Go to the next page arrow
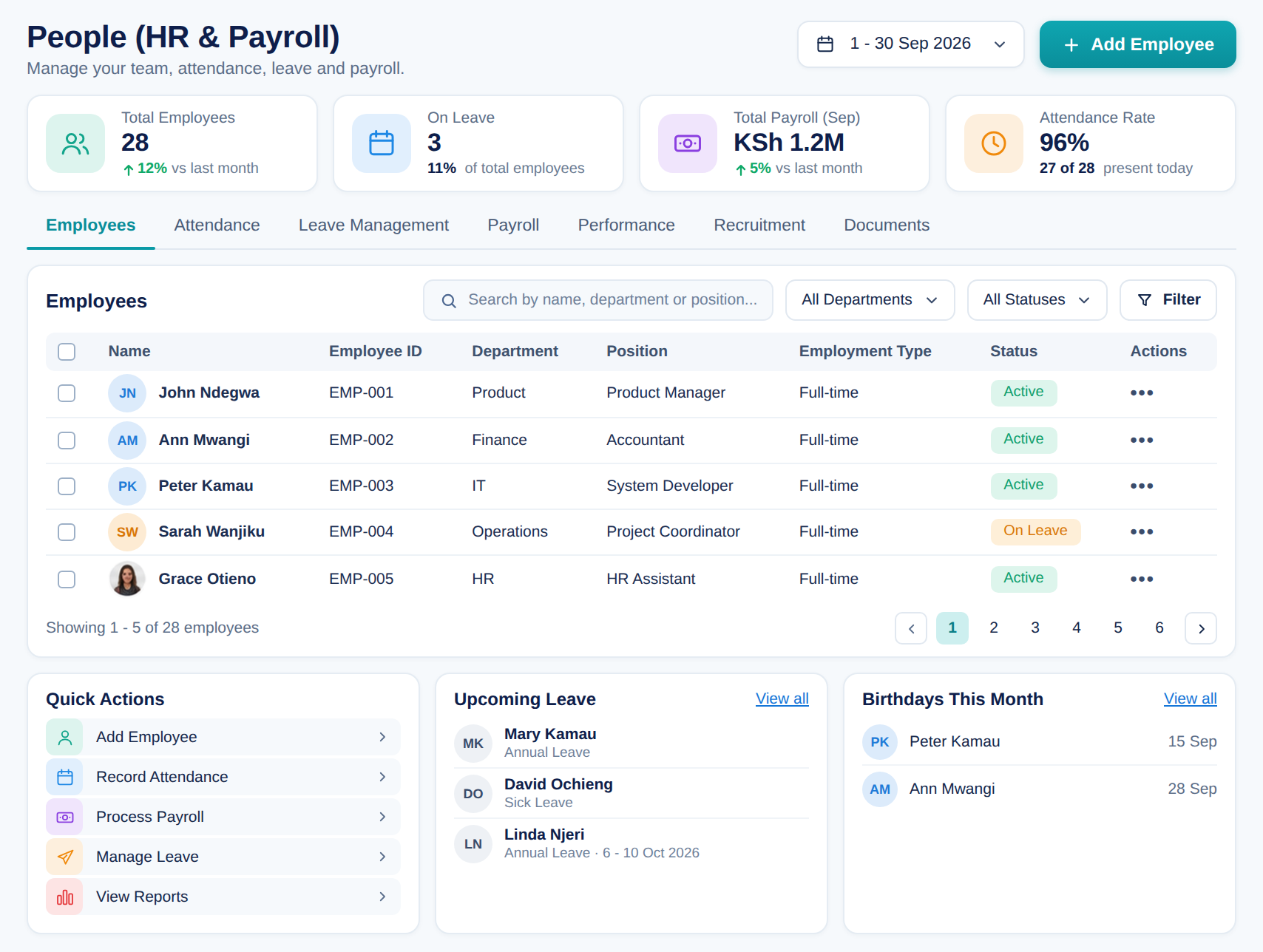The height and width of the screenshot is (952, 1263). pyautogui.click(x=1201, y=628)
